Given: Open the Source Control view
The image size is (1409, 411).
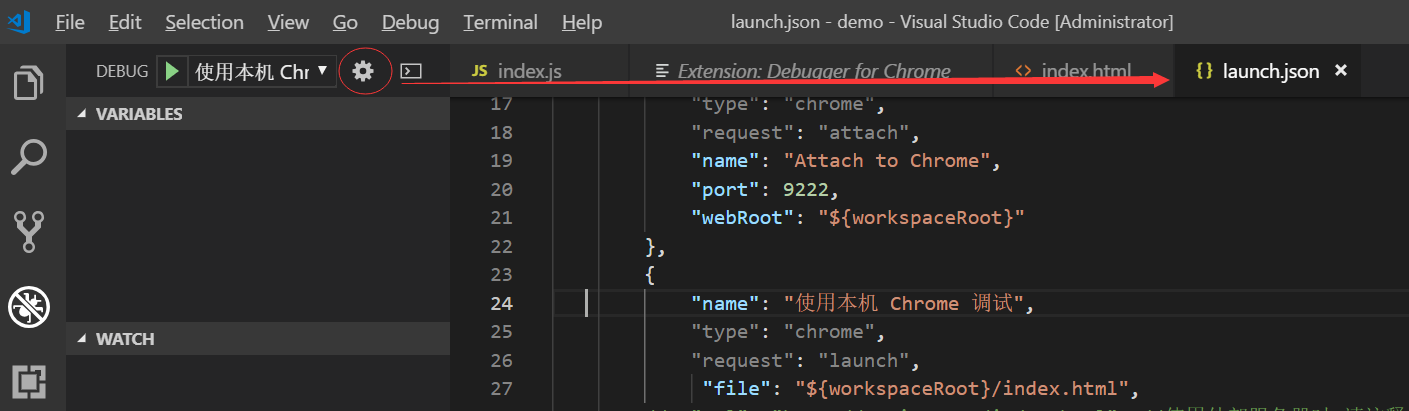Looking at the screenshot, I should pyautogui.click(x=30, y=231).
